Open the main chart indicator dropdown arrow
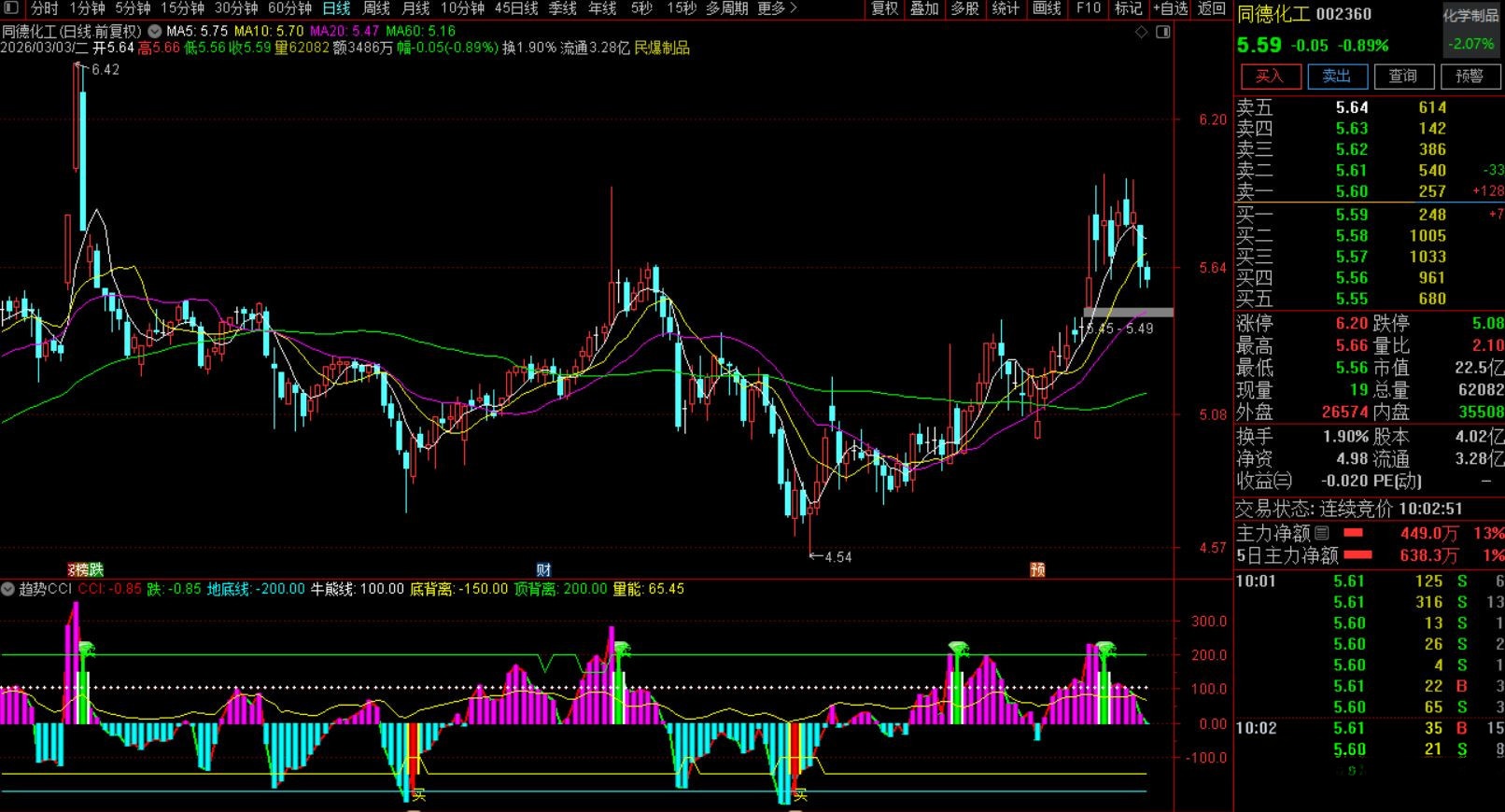Screen dimensions: 1505x812 154,31
